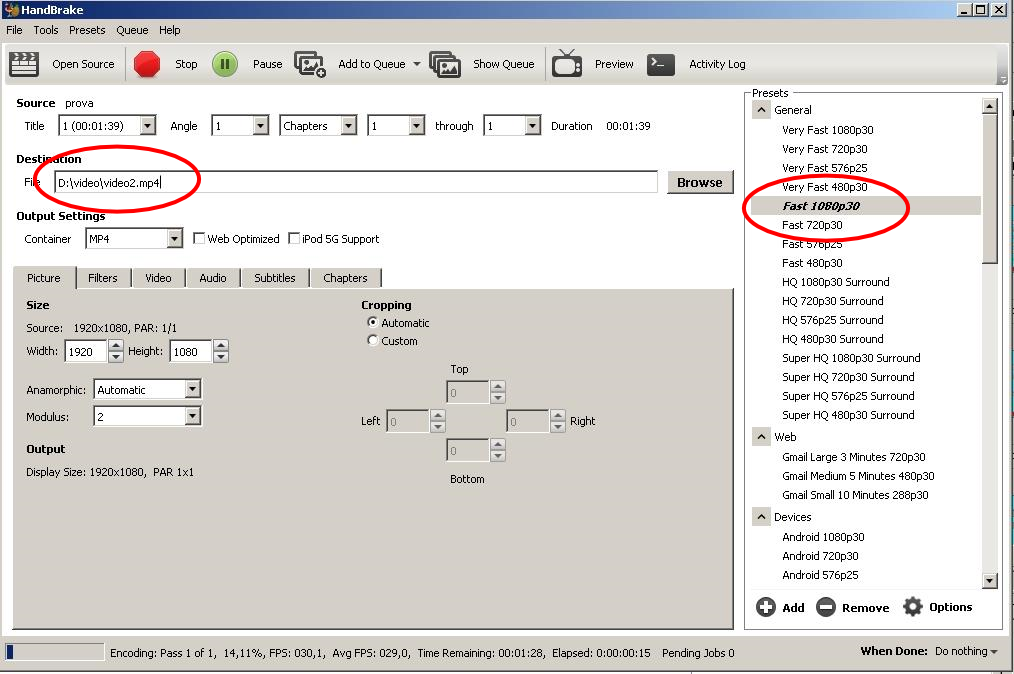Screen dimensions: 1014x674
Task: Collapse the Web presets group
Action: point(762,437)
